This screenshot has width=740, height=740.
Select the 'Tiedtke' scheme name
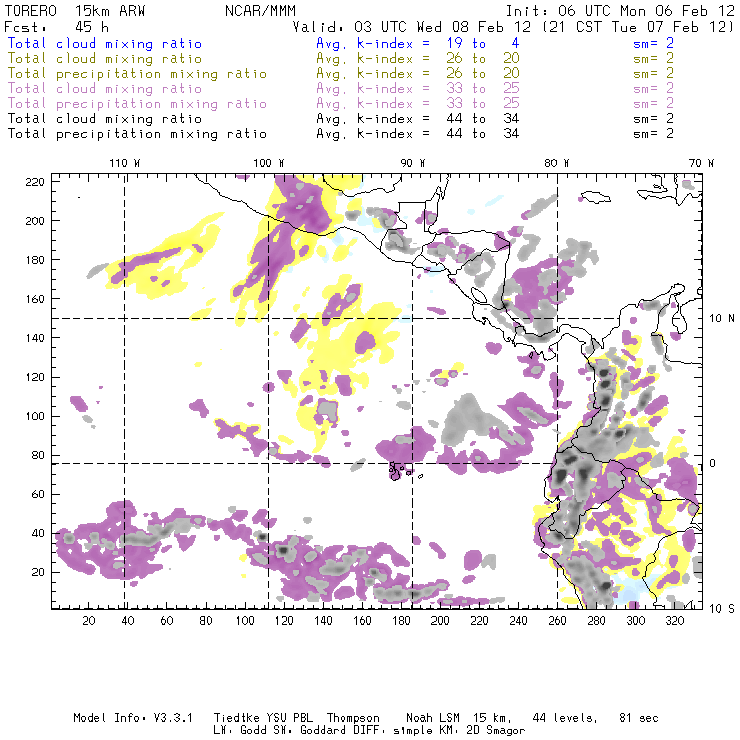[236, 718]
